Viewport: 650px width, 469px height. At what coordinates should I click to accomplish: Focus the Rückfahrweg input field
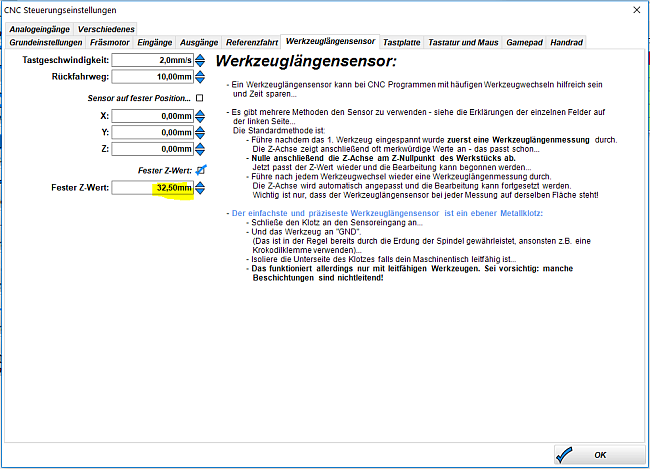[152, 76]
